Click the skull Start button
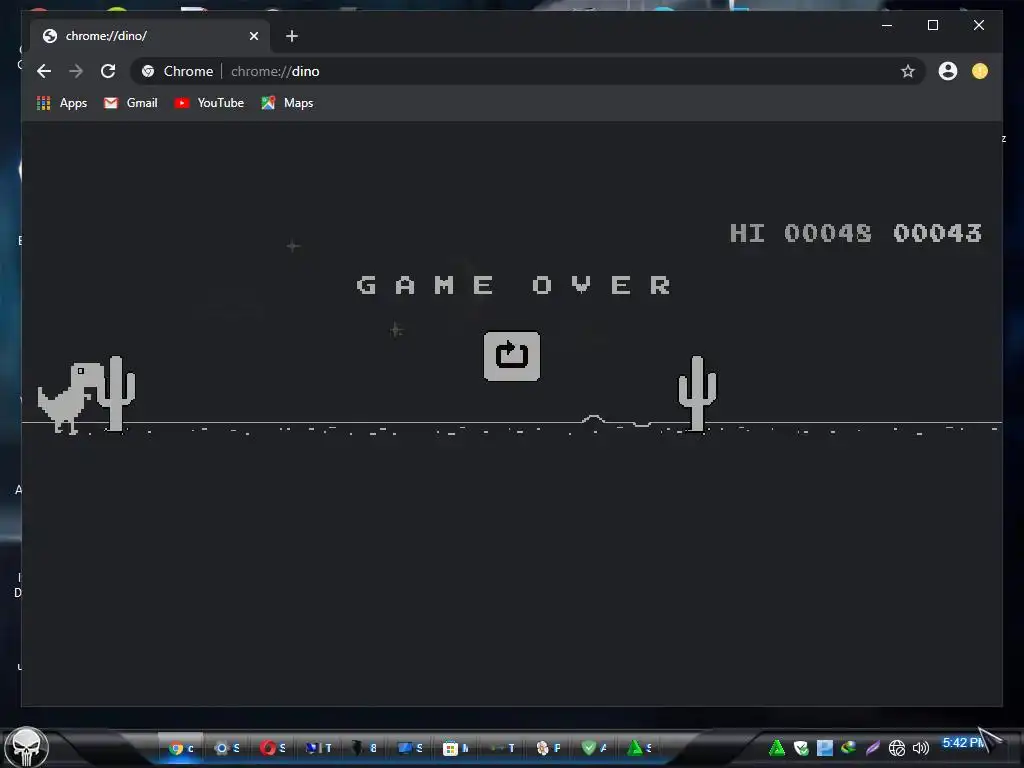The width and height of the screenshot is (1024, 768). [27, 747]
